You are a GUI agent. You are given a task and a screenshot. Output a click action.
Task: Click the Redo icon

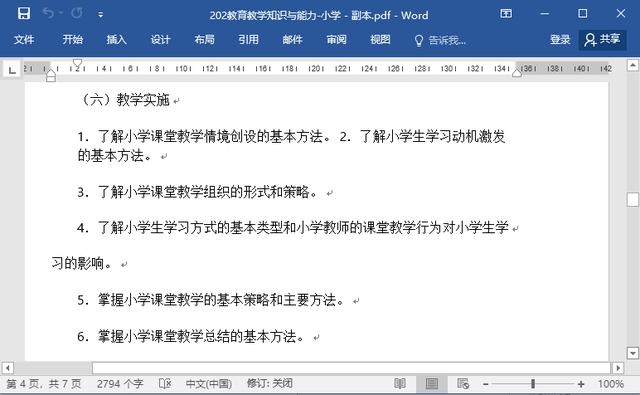coord(77,13)
